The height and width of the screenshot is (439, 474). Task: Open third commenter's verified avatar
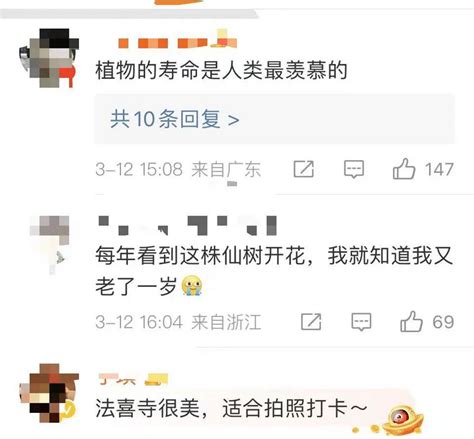point(49,393)
